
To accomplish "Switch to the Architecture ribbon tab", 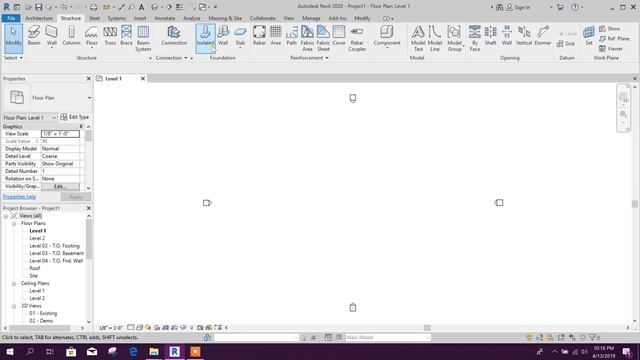I will click(x=39, y=18).
